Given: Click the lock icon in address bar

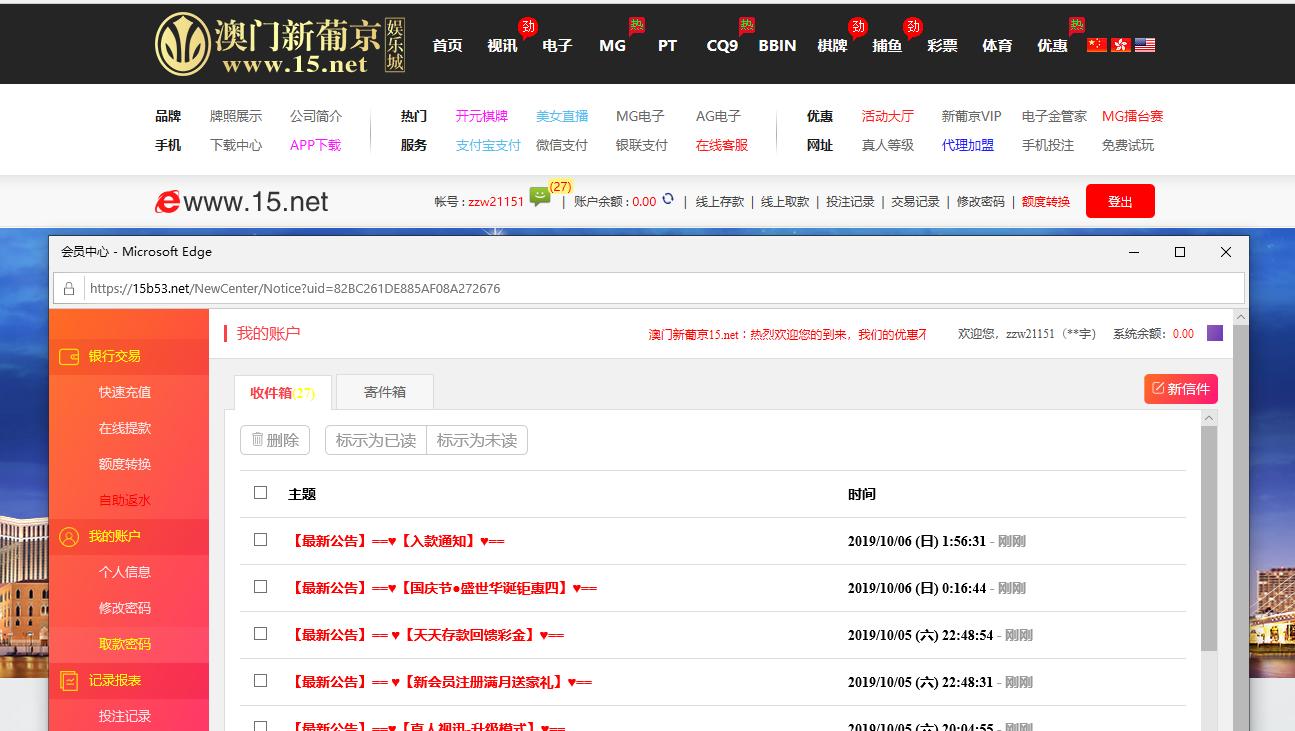Looking at the screenshot, I should 69,288.
